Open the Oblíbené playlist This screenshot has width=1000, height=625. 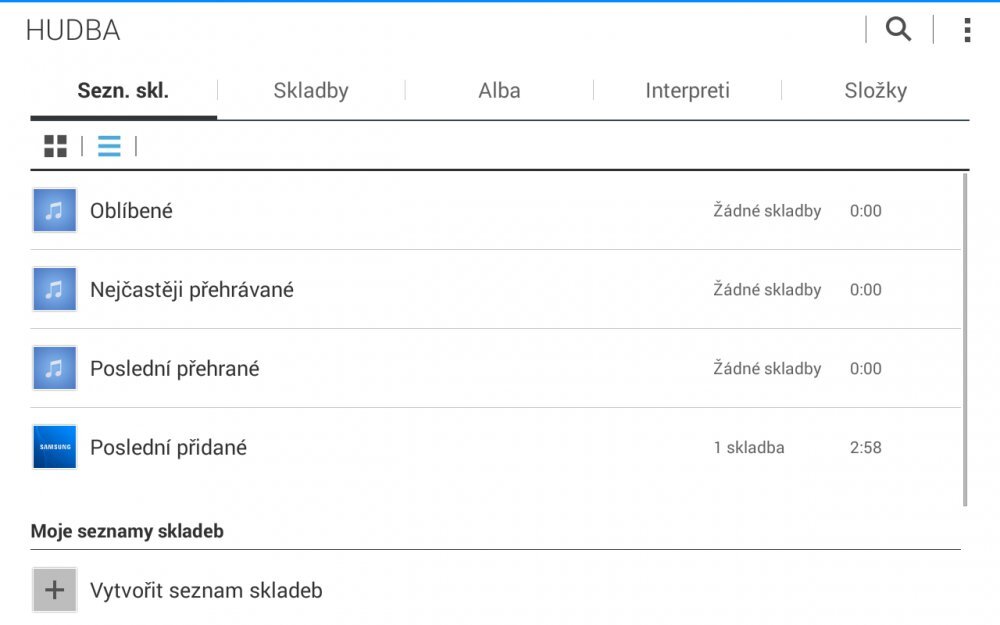point(132,211)
